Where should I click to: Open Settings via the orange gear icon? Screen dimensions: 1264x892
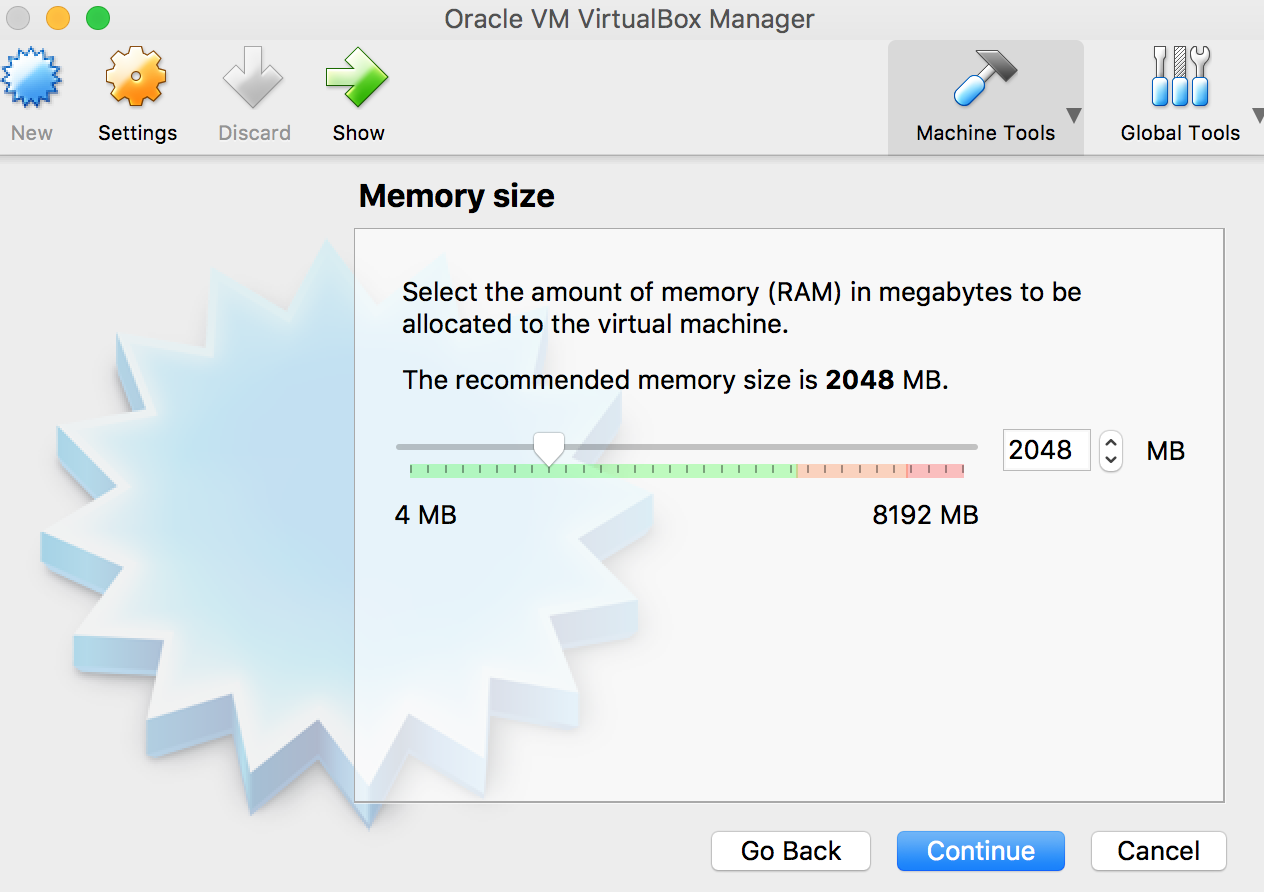(x=137, y=78)
